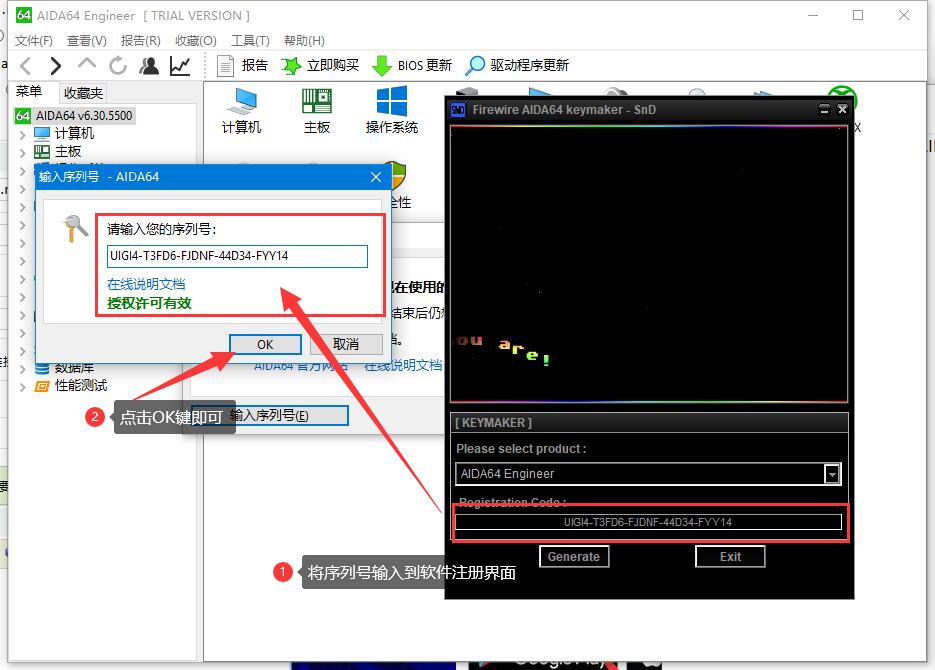The width and height of the screenshot is (935, 670).
Task: Open the Favorites (收藏) menu
Action: tap(196, 41)
